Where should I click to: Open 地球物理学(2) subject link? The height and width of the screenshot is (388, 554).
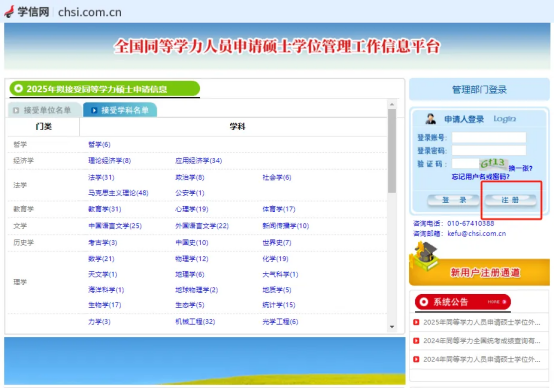click(x=196, y=290)
